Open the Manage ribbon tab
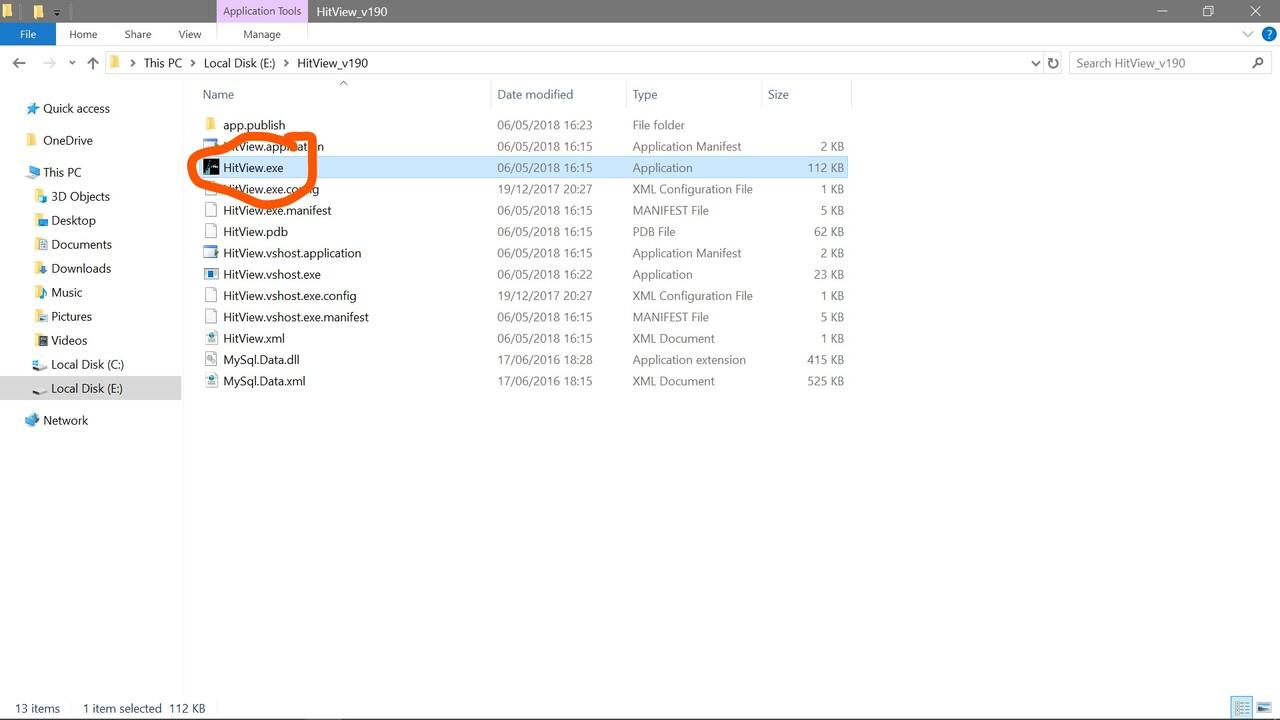The height and width of the screenshot is (720, 1280). coord(262,34)
